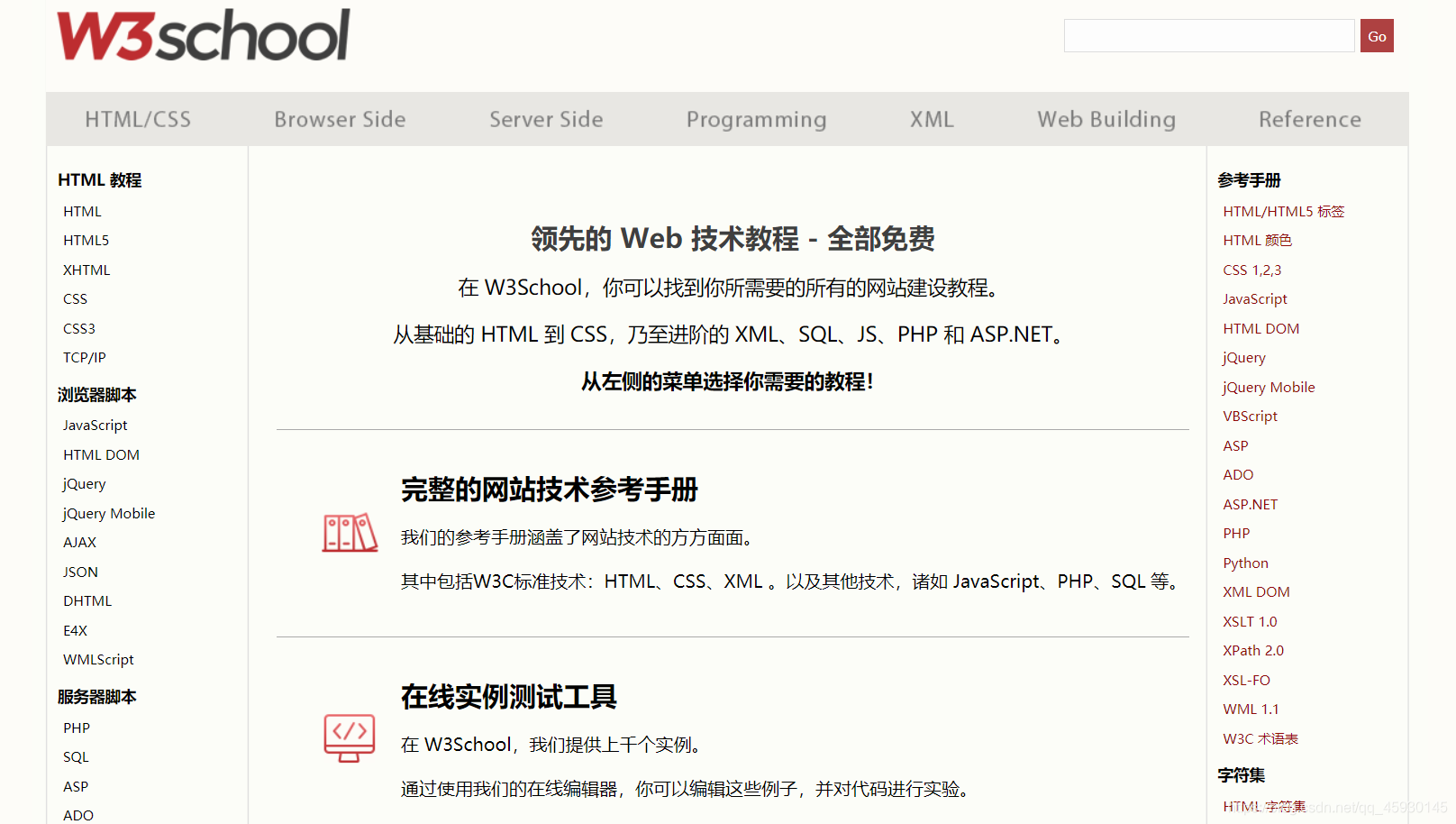Click the red books reference manual icon
The image size is (1456, 824).
[x=350, y=533]
